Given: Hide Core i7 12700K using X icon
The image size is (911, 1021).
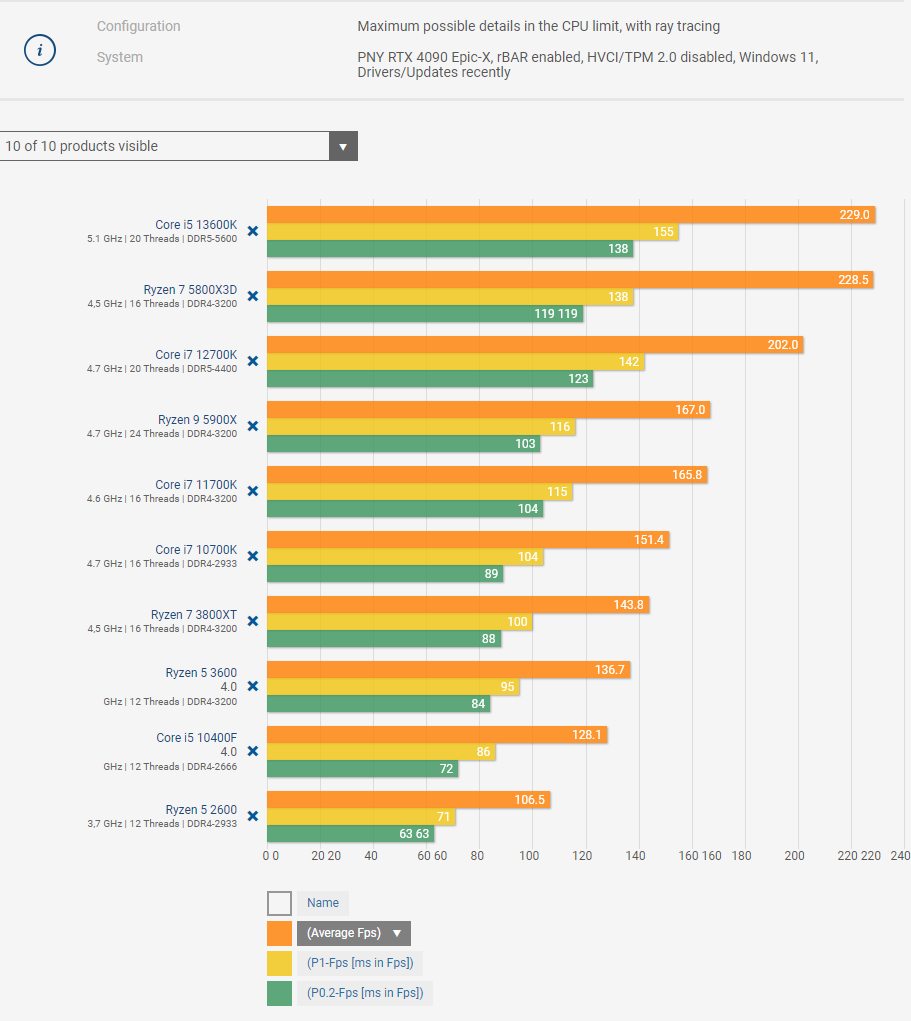Looking at the screenshot, I should click(x=253, y=361).
